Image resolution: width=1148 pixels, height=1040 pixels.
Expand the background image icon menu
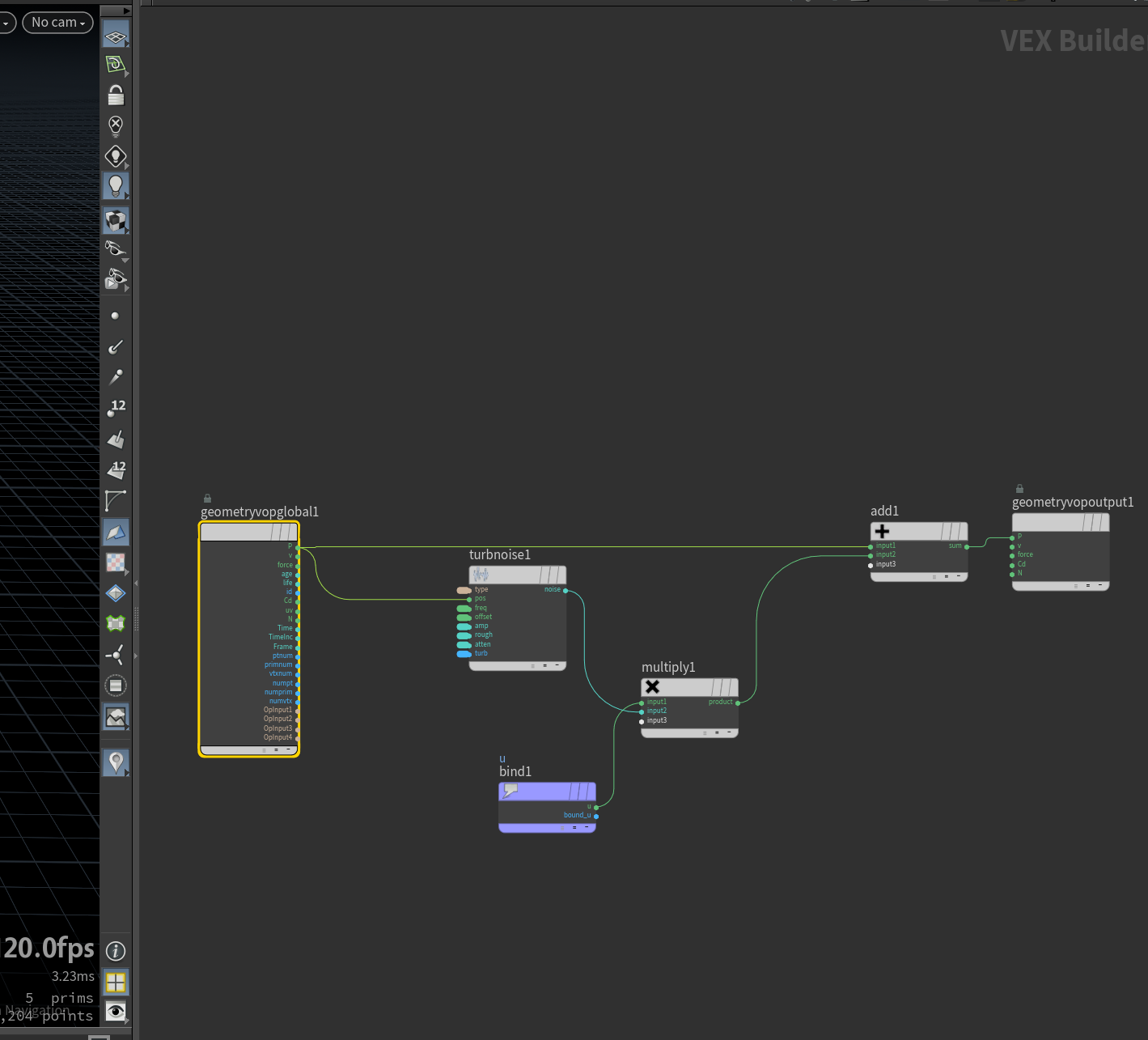[116, 716]
